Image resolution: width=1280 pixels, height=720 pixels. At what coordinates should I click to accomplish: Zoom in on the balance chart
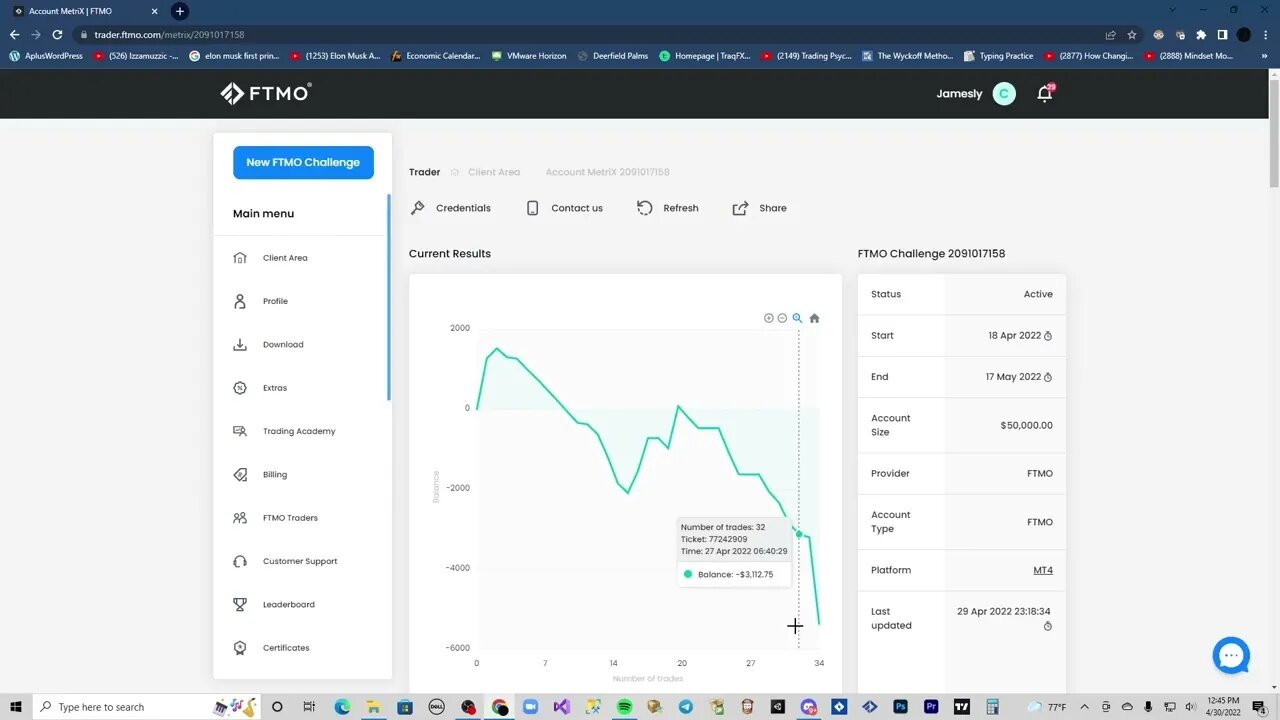click(768, 318)
